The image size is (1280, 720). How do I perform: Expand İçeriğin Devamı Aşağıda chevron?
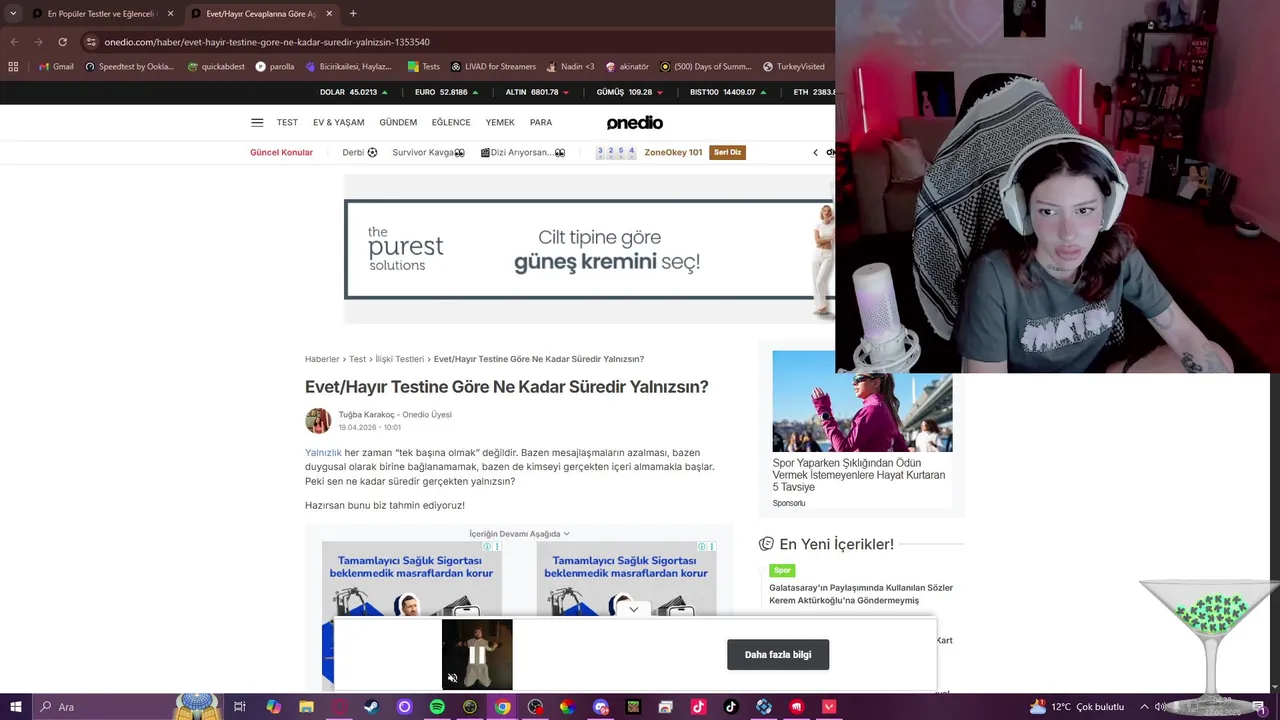pos(566,534)
